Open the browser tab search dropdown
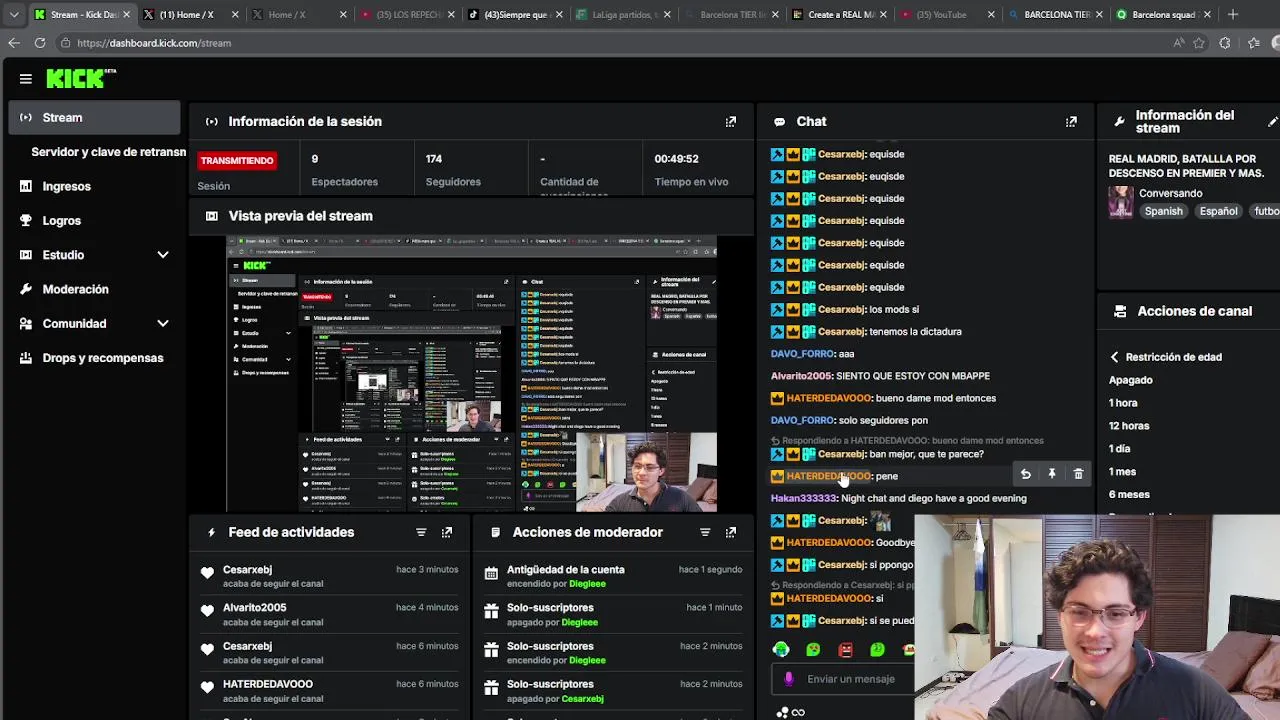This screenshot has height=720, width=1280. (14, 15)
